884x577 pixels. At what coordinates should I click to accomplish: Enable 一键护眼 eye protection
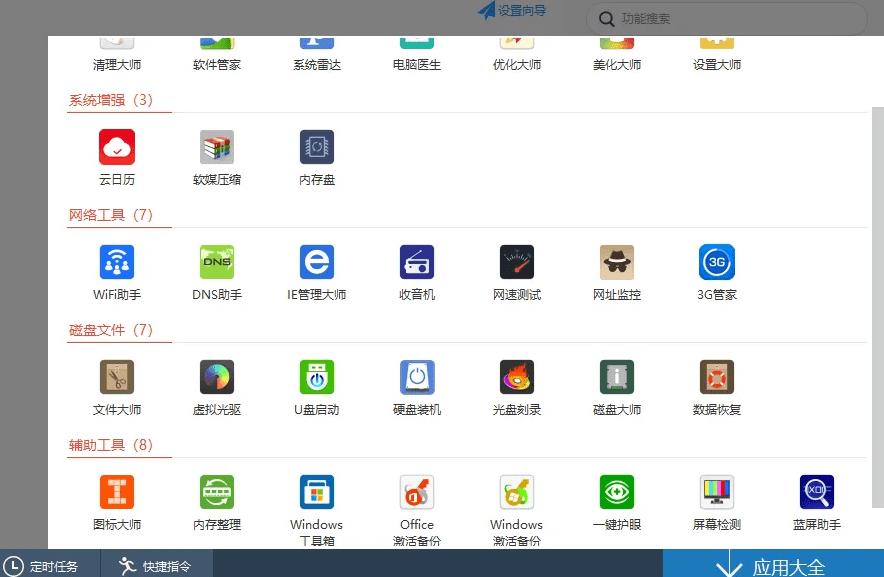[617, 503]
